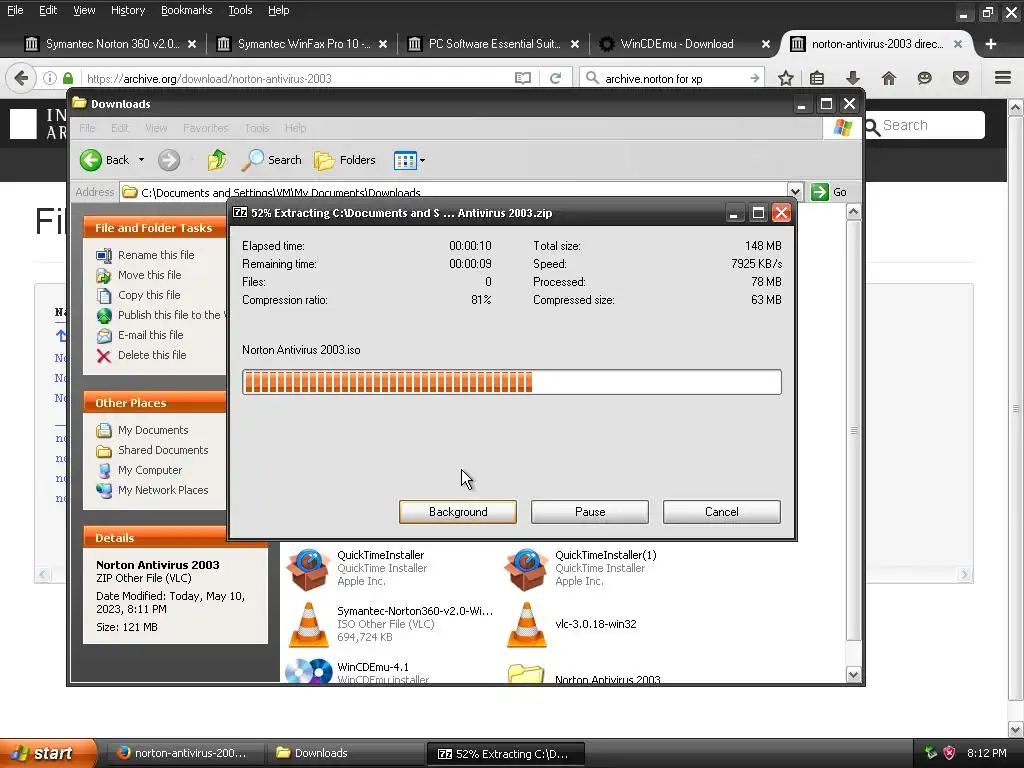1024x768 pixels.
Task: Go to Firefox Home icon
Action: pyautogui.click(x=888, y=78)
